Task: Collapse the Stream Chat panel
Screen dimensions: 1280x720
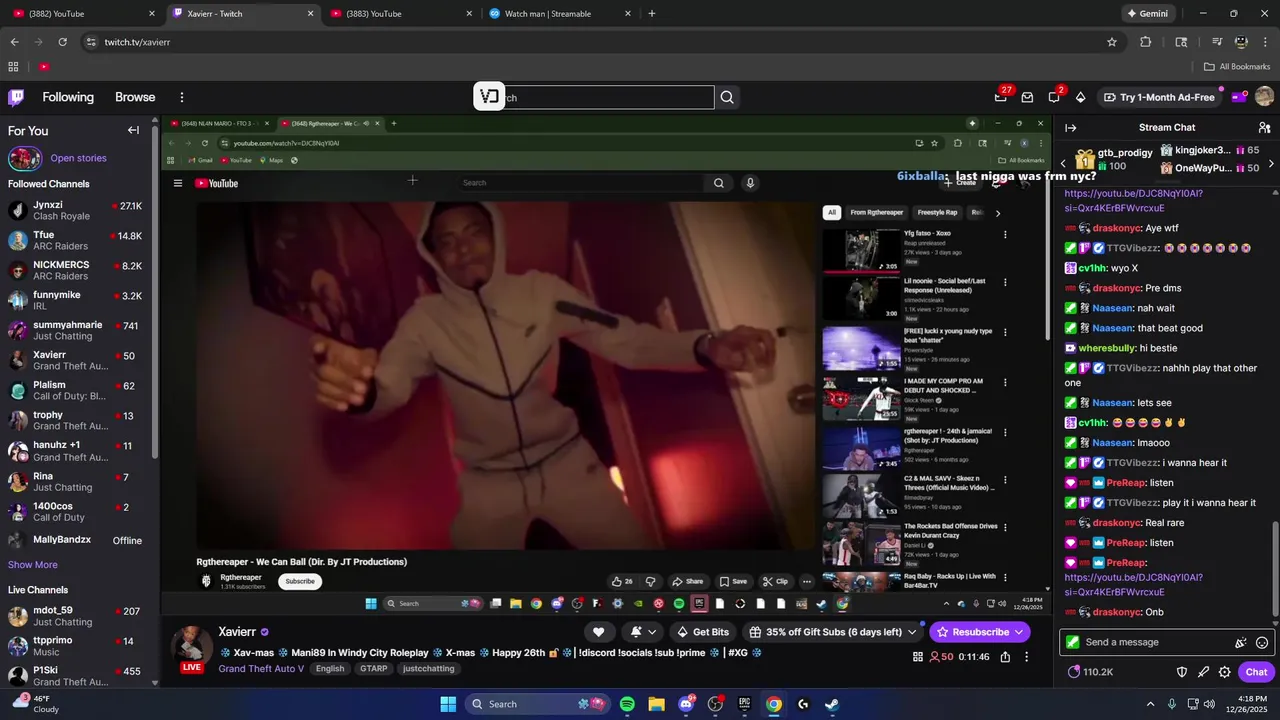Action: tap(1070, 128)
